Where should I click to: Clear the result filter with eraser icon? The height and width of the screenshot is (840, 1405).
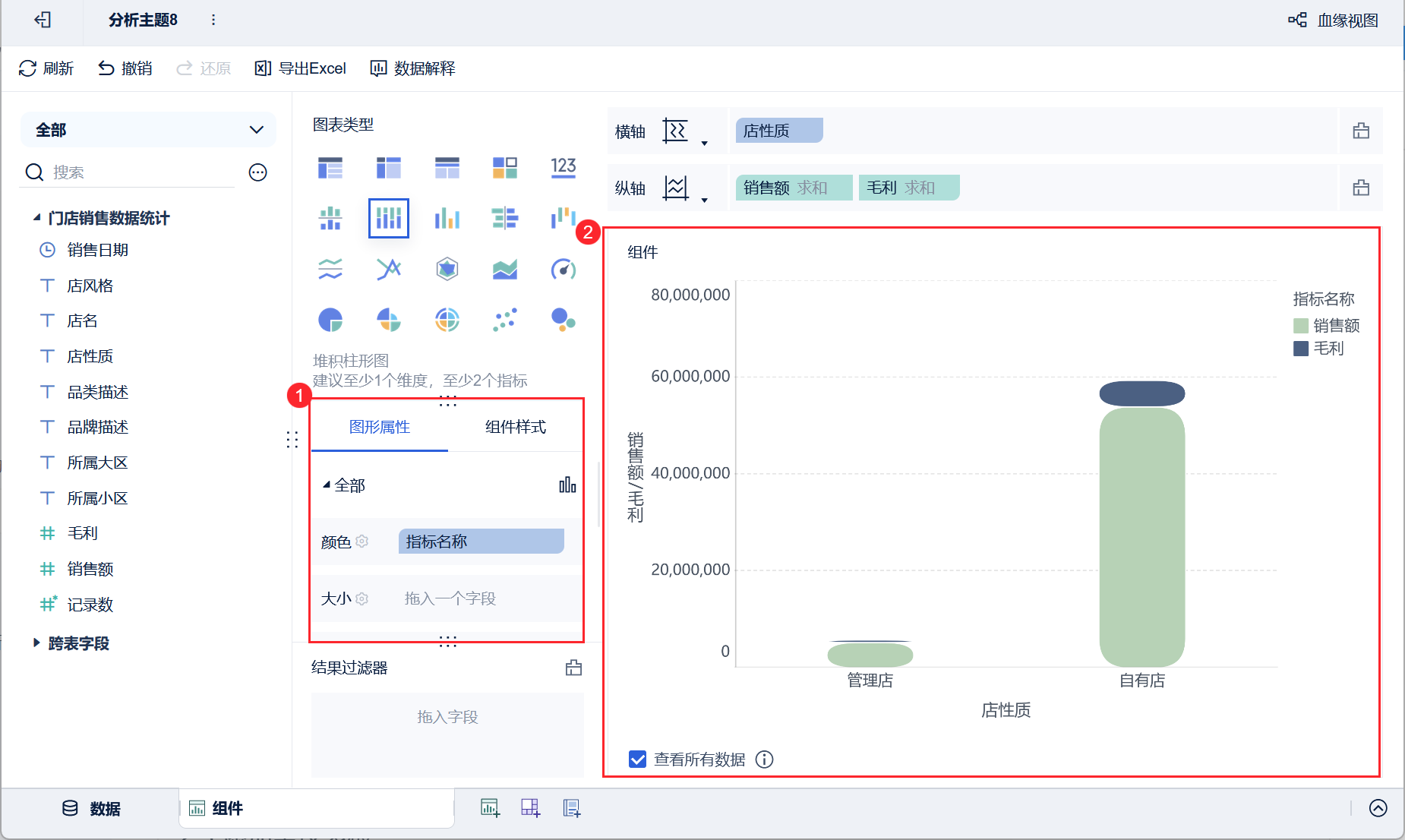click(x=573, y=668)
